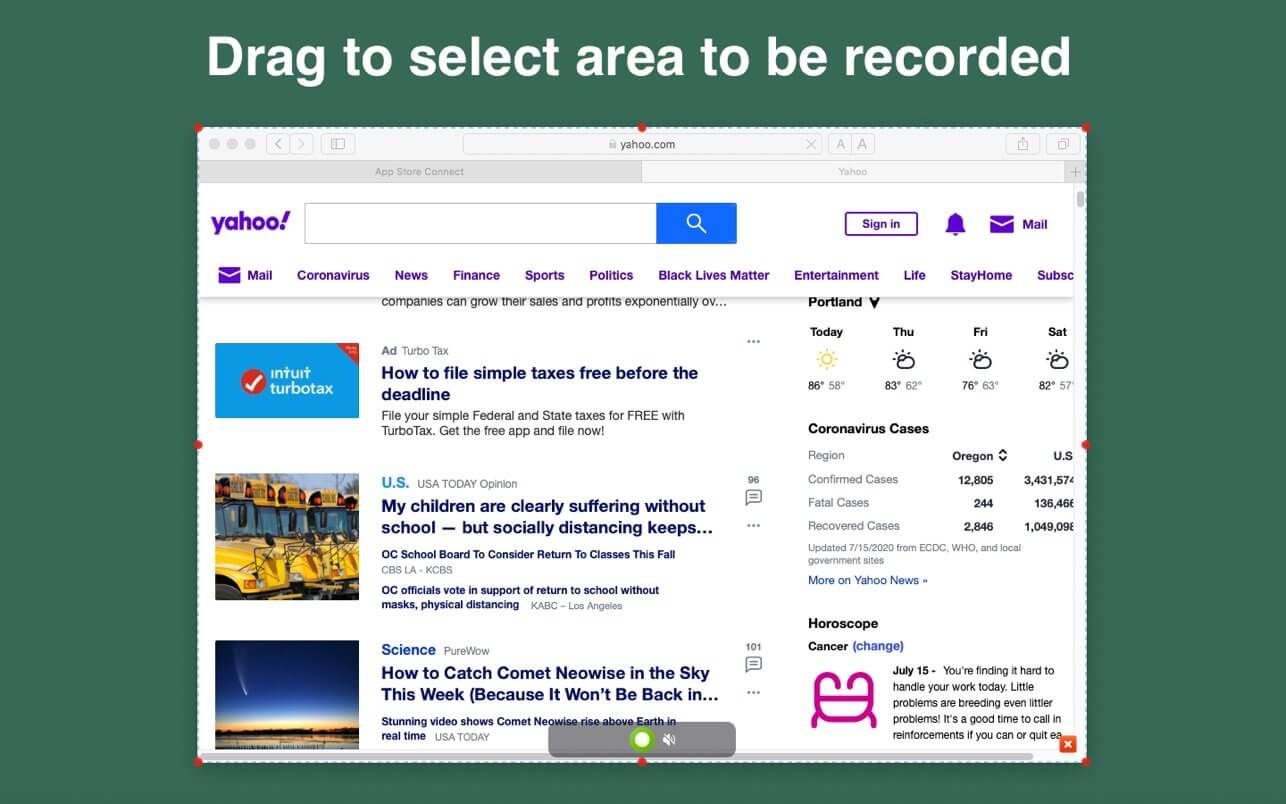Go to the Finance section

(476, 275)
